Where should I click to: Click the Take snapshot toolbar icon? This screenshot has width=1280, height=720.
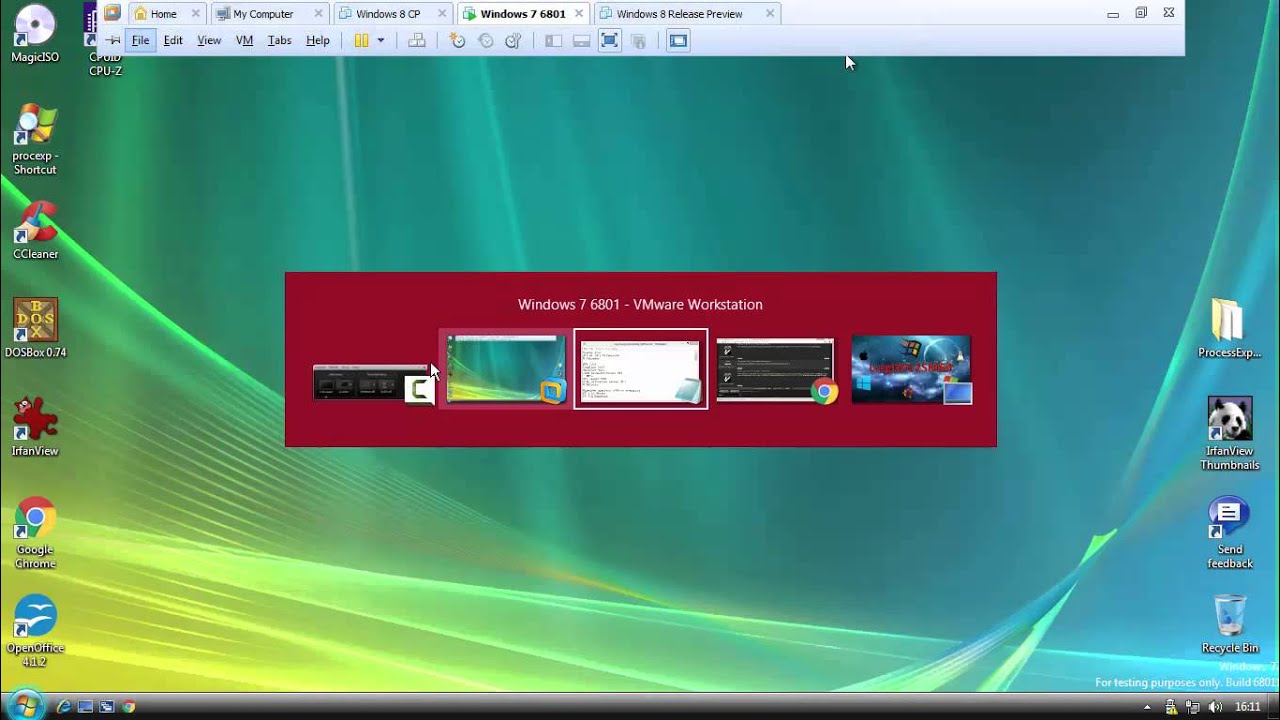point(457,41)
